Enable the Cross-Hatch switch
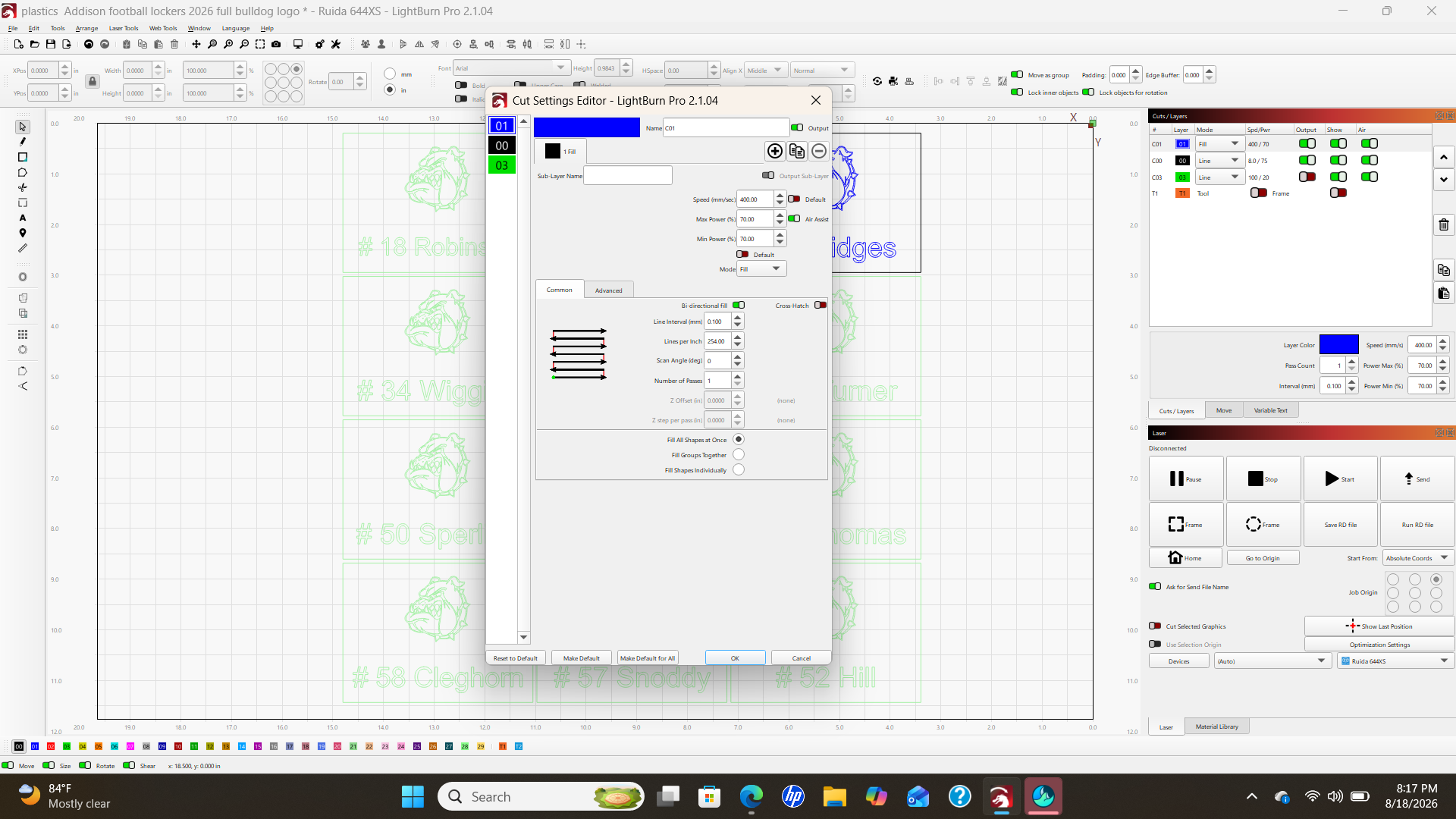This screenshot has height=819, width=1456. [821, 305]
